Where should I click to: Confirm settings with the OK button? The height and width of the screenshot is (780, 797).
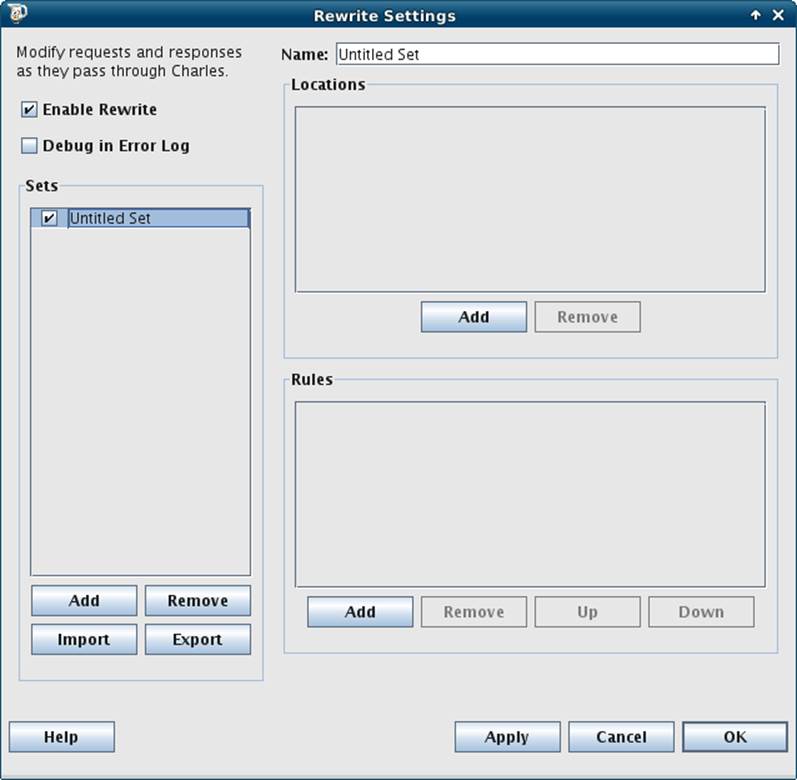click(x=735, y=737)
